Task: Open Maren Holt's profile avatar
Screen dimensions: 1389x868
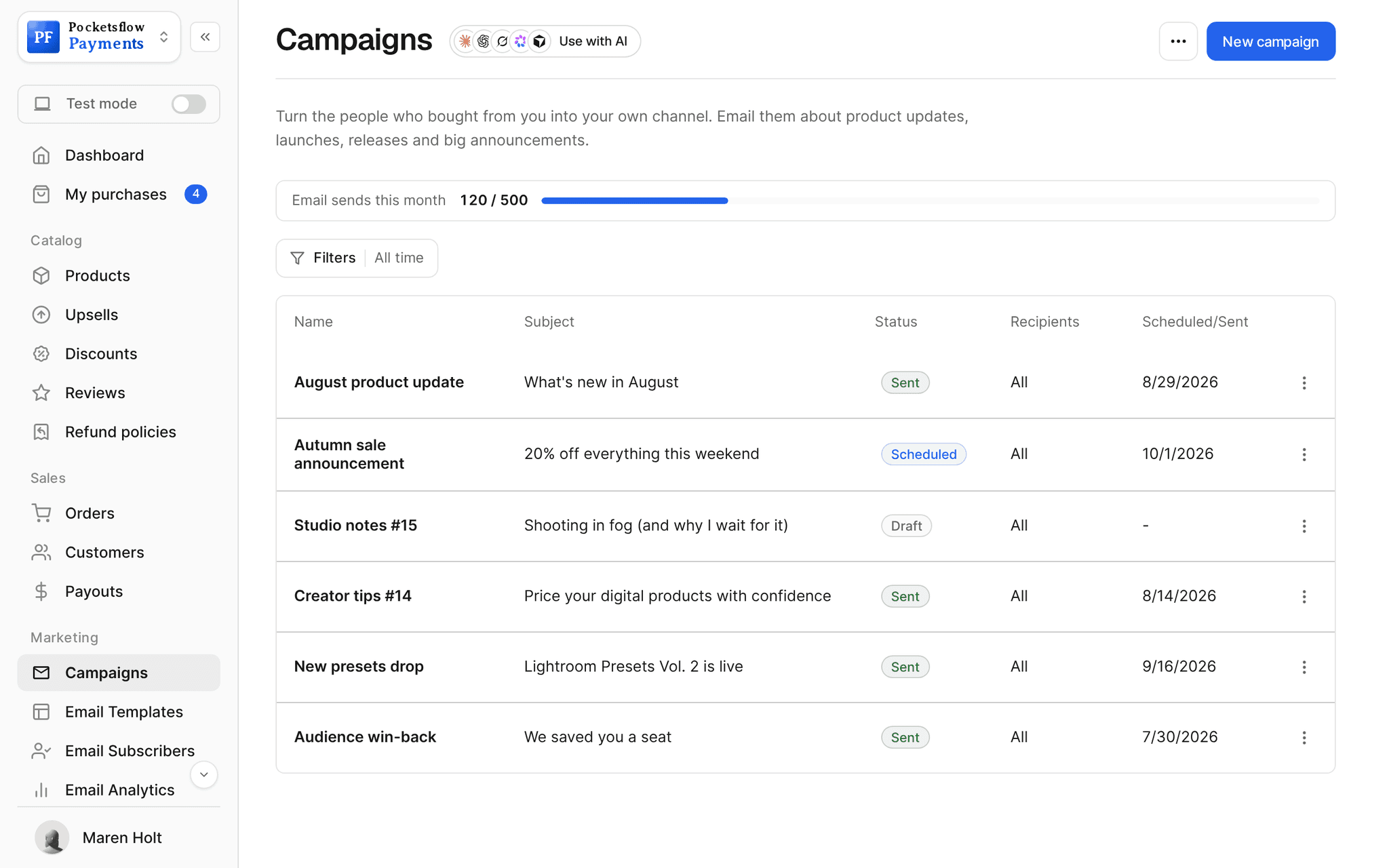Action: (52, 837)
